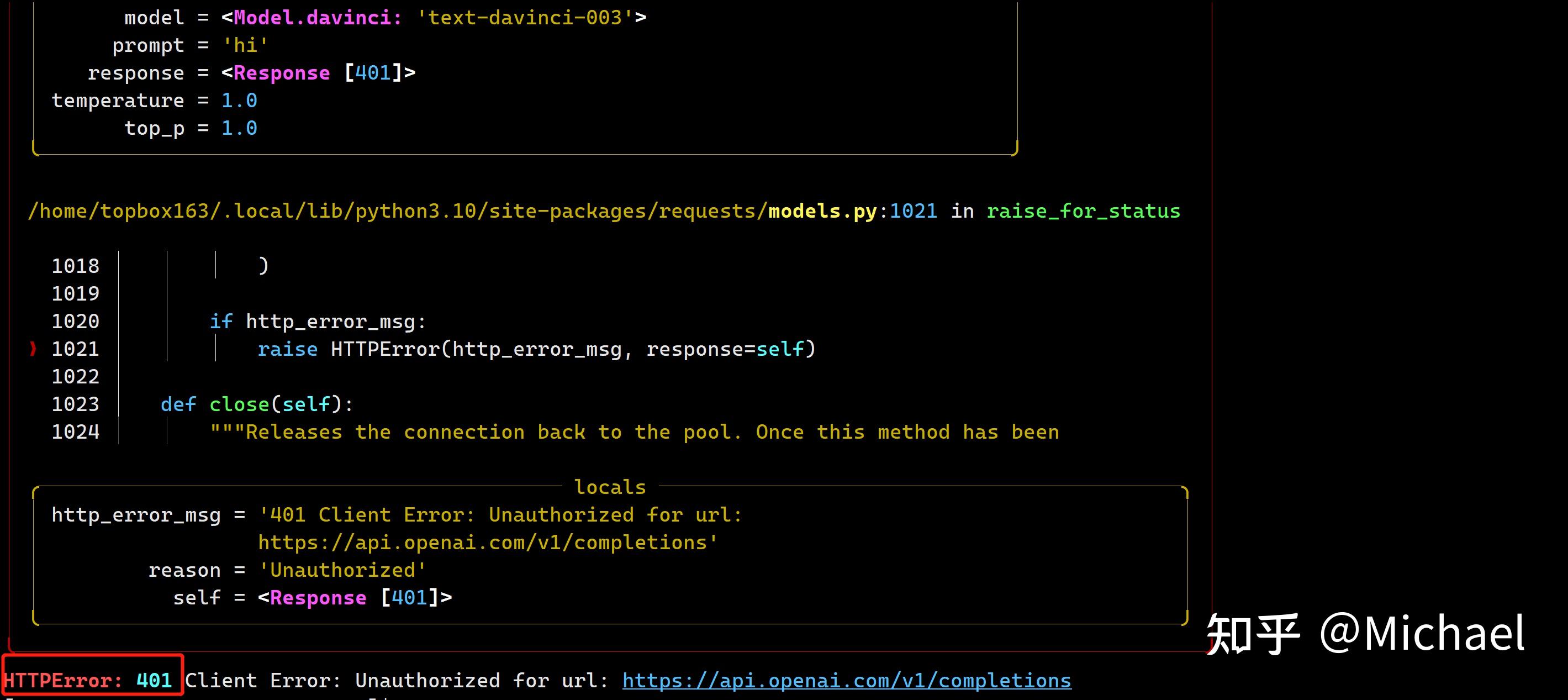
Task: Click the reason value 'Unauthorized'
Action: tap(342, 570)
